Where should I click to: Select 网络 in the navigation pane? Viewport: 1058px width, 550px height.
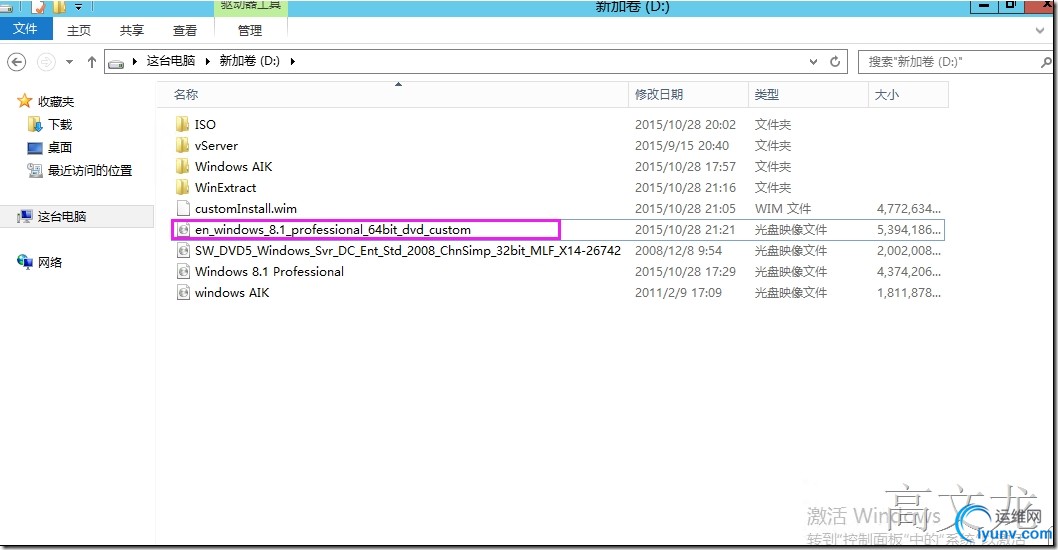(50, 263)
